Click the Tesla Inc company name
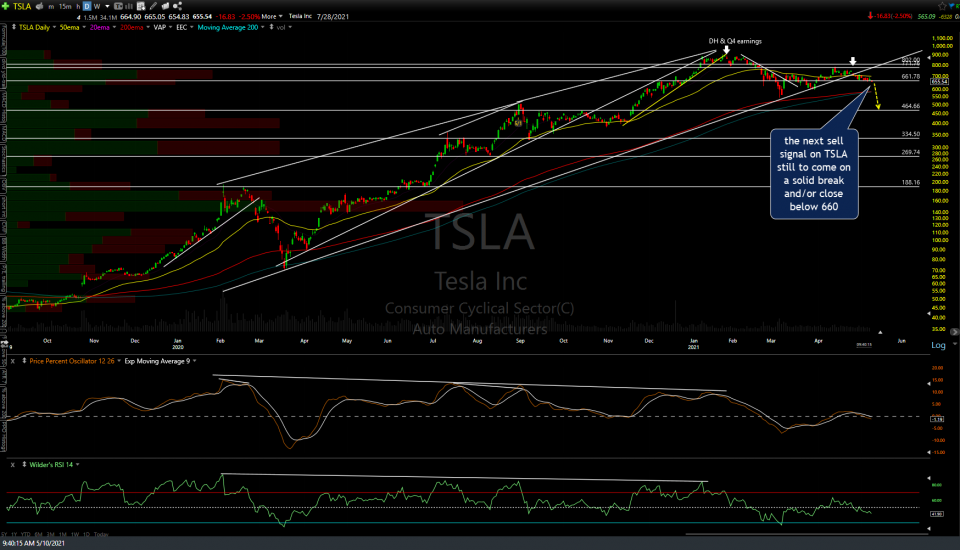This screenshot has height=550, width=960. (x=300, y=17)
